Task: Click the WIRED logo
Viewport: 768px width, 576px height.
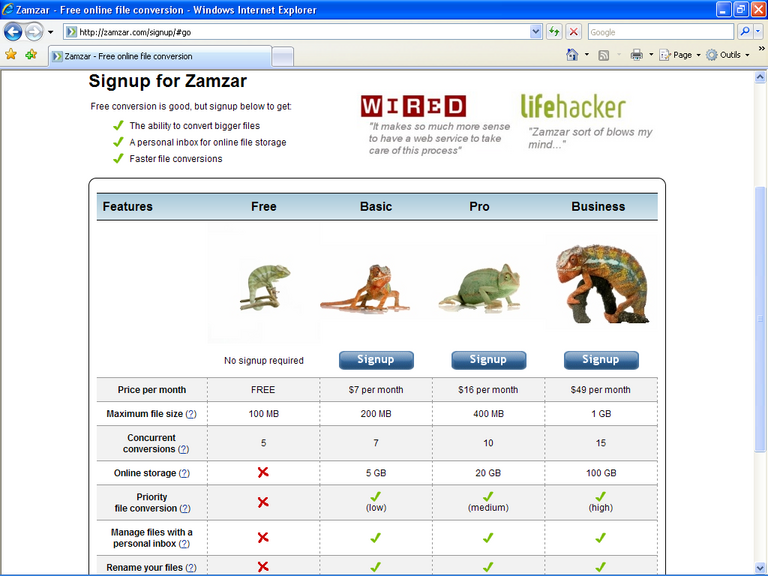Action: pos(413,106)
